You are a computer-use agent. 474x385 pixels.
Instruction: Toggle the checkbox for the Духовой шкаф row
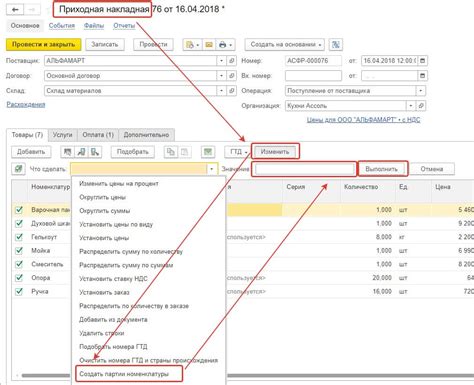tap(19, 223)
